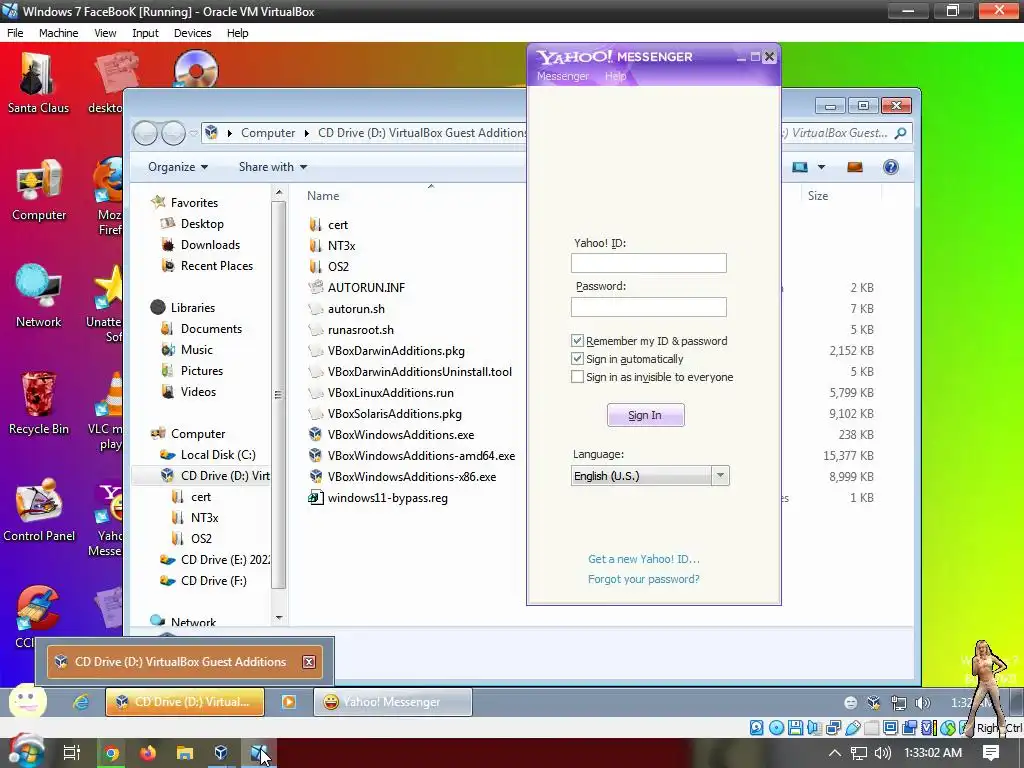1024x768 pixels.
Task: Select Local Disk (C:) in navigation tree
Action: pyautogui.click(x=217, y=455)
